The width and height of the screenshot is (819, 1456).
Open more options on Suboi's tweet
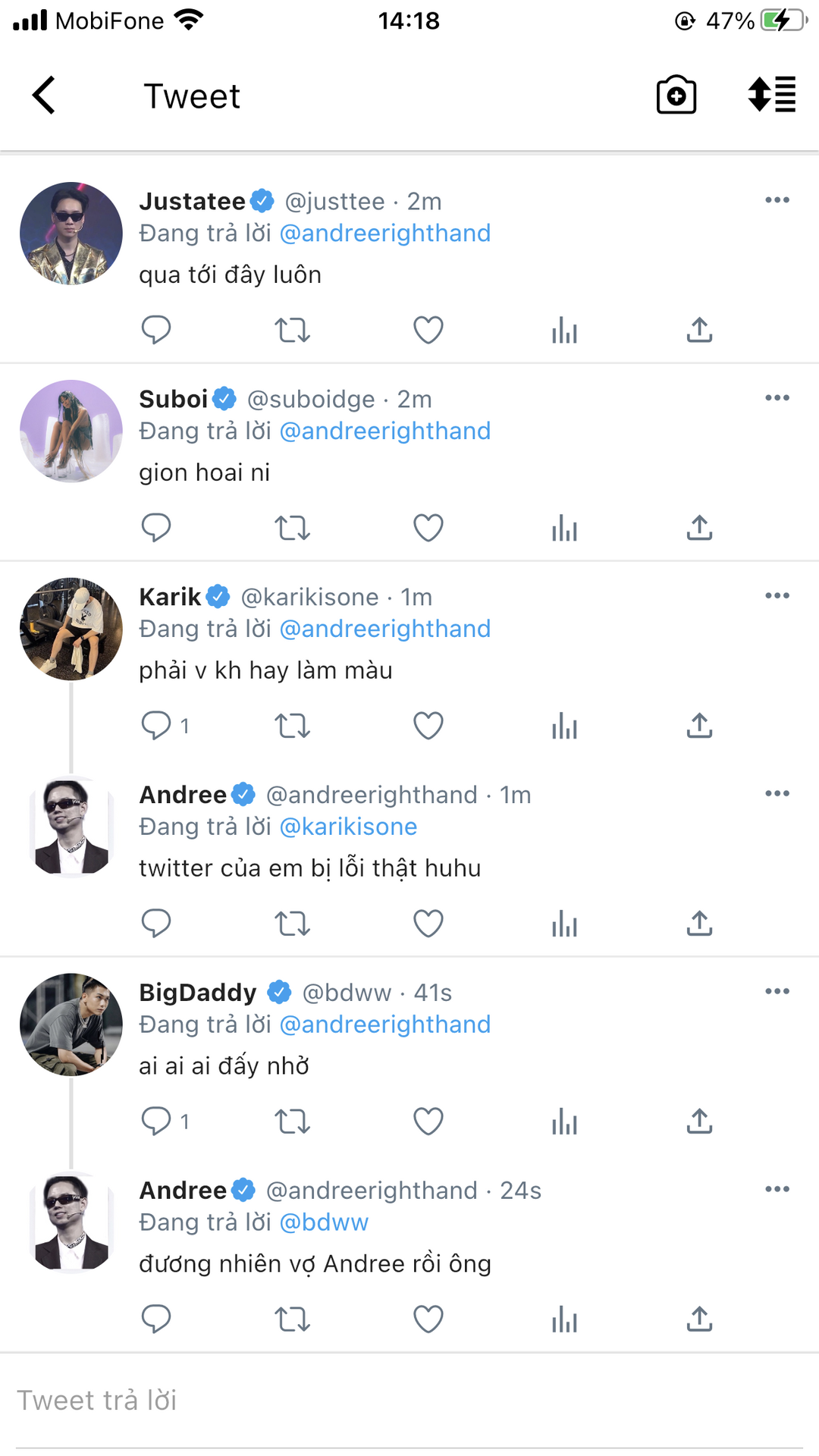[777, 398]
